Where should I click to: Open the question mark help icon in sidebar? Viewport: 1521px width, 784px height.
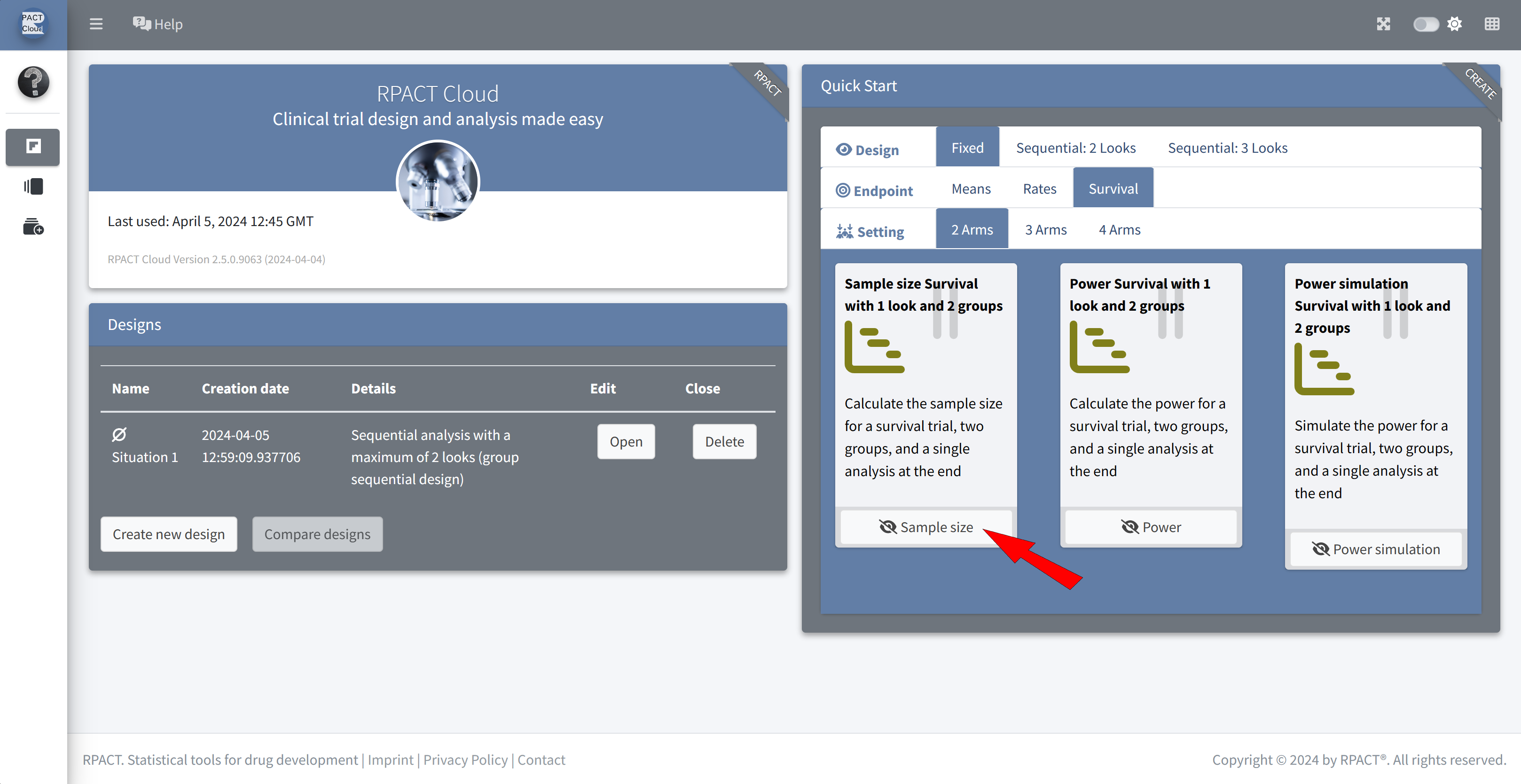pos(33,81)
